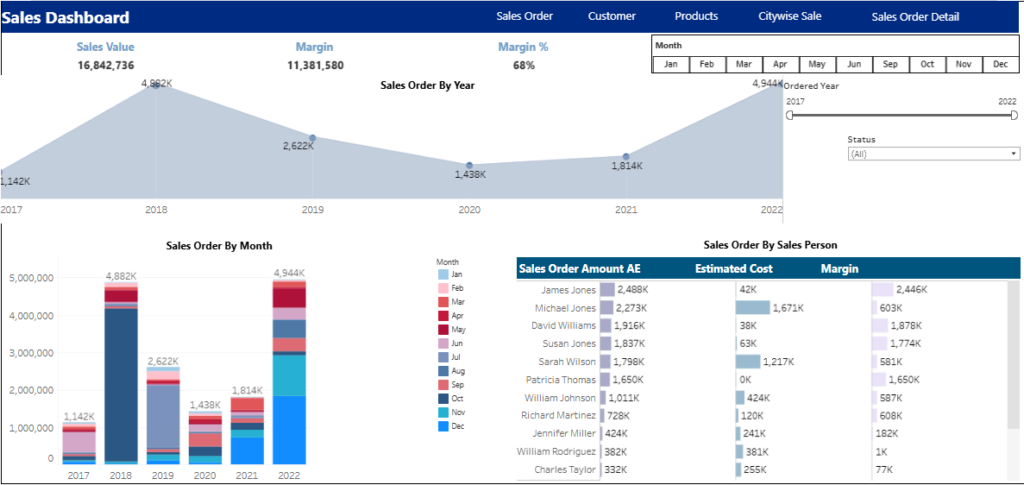Select the 2020 data point marker on area chart
Image resolution: width=1024 pixels, height=485 pixels.
point(469,166)
